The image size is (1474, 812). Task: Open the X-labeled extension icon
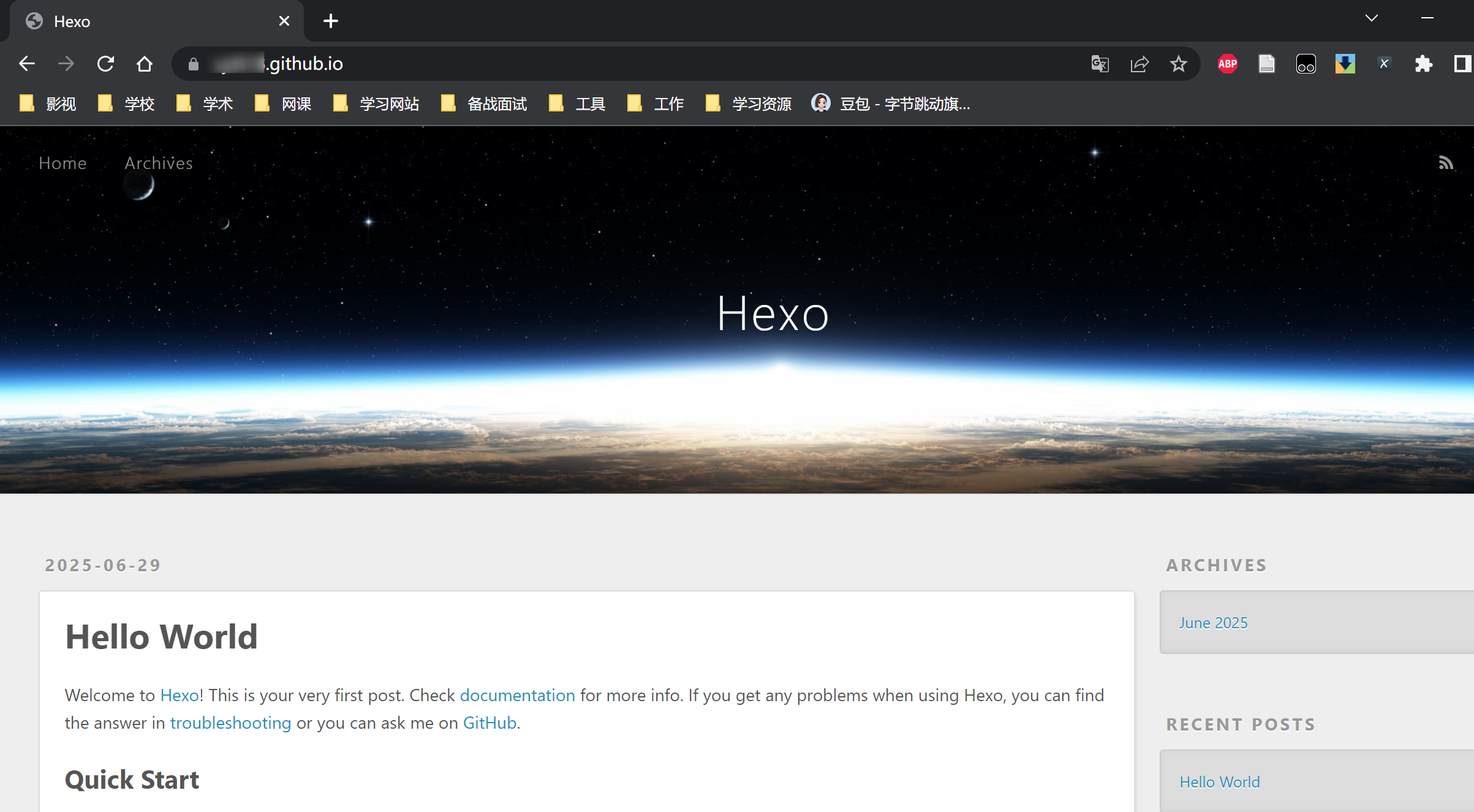tap(1385, 64)
